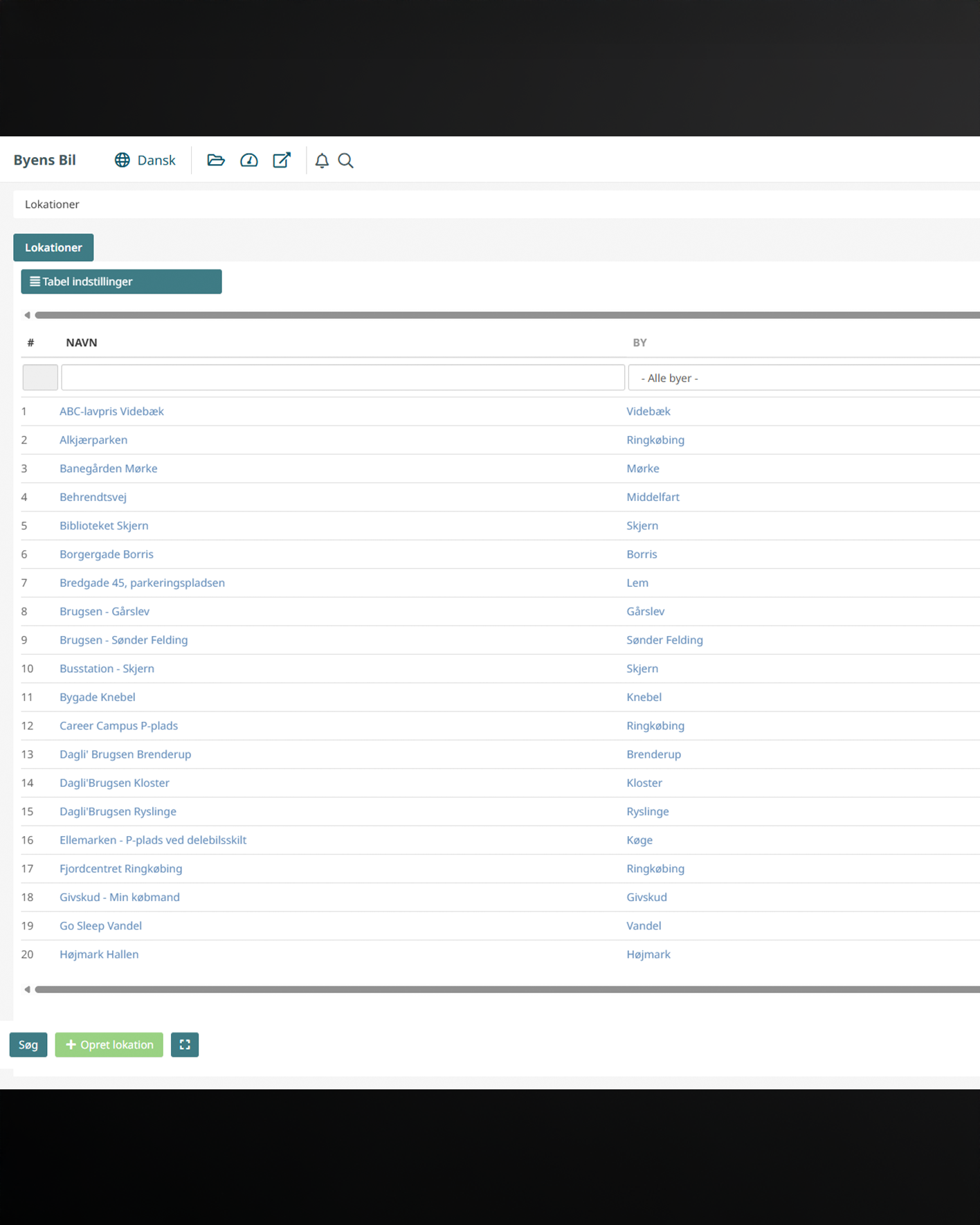The height and width of the screenshot is (1225, 980).
Task: Click the number filter box
Action: (40, 378)
